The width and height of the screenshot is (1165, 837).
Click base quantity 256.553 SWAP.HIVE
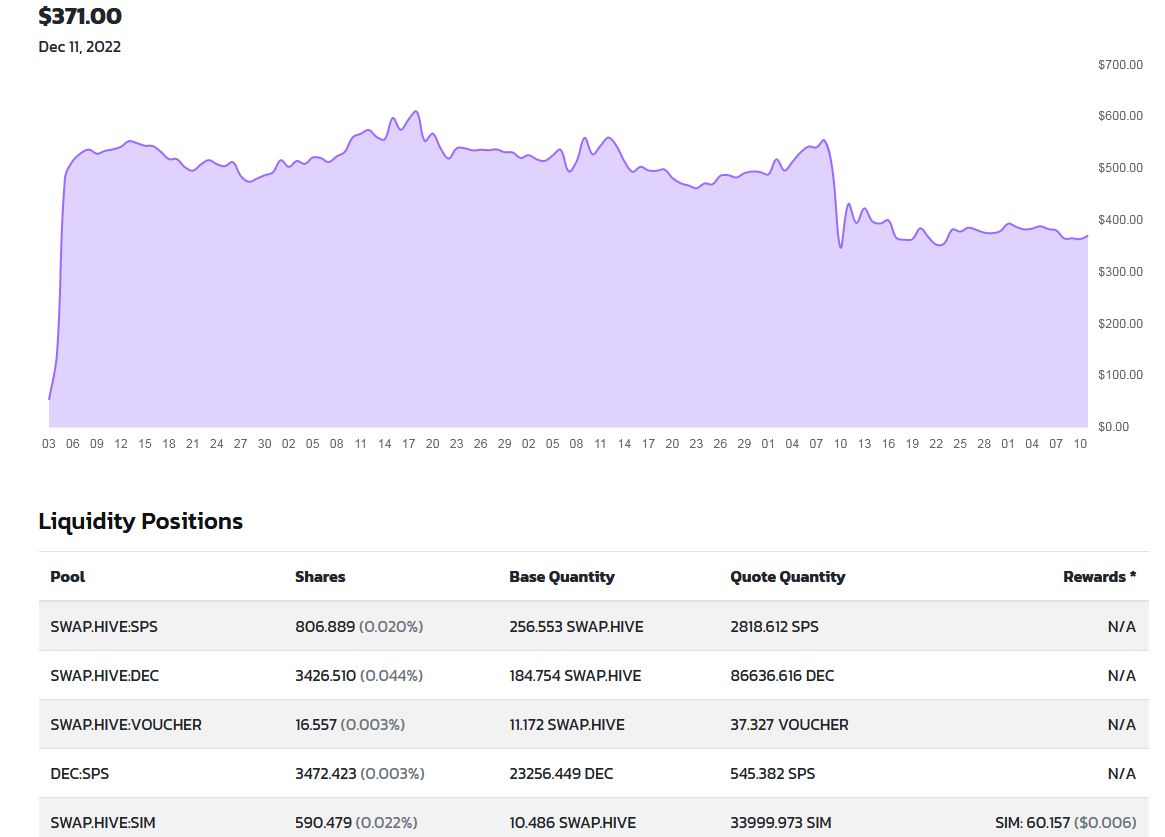(x=577, y=627)
